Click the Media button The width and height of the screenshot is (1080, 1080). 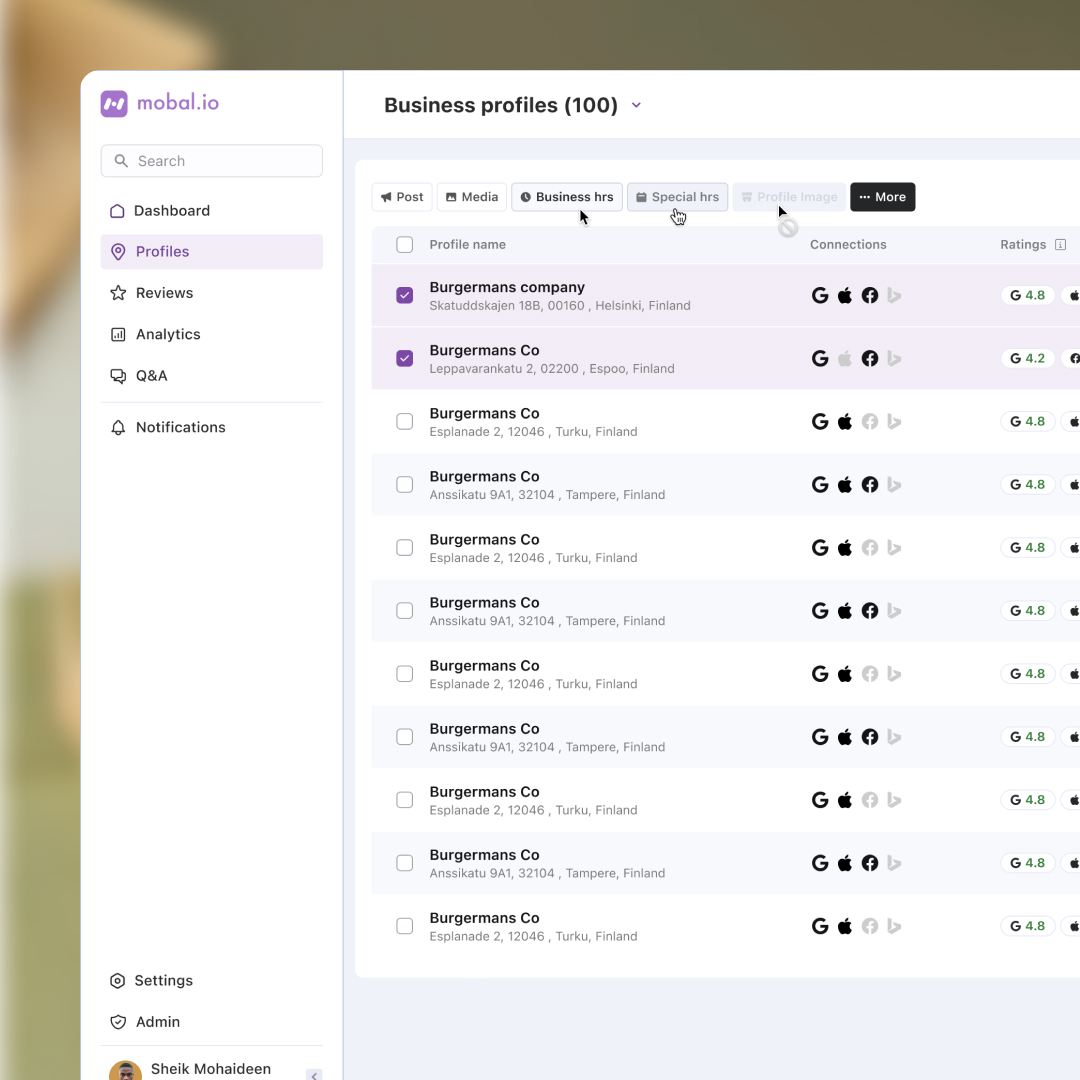point(472,197)
